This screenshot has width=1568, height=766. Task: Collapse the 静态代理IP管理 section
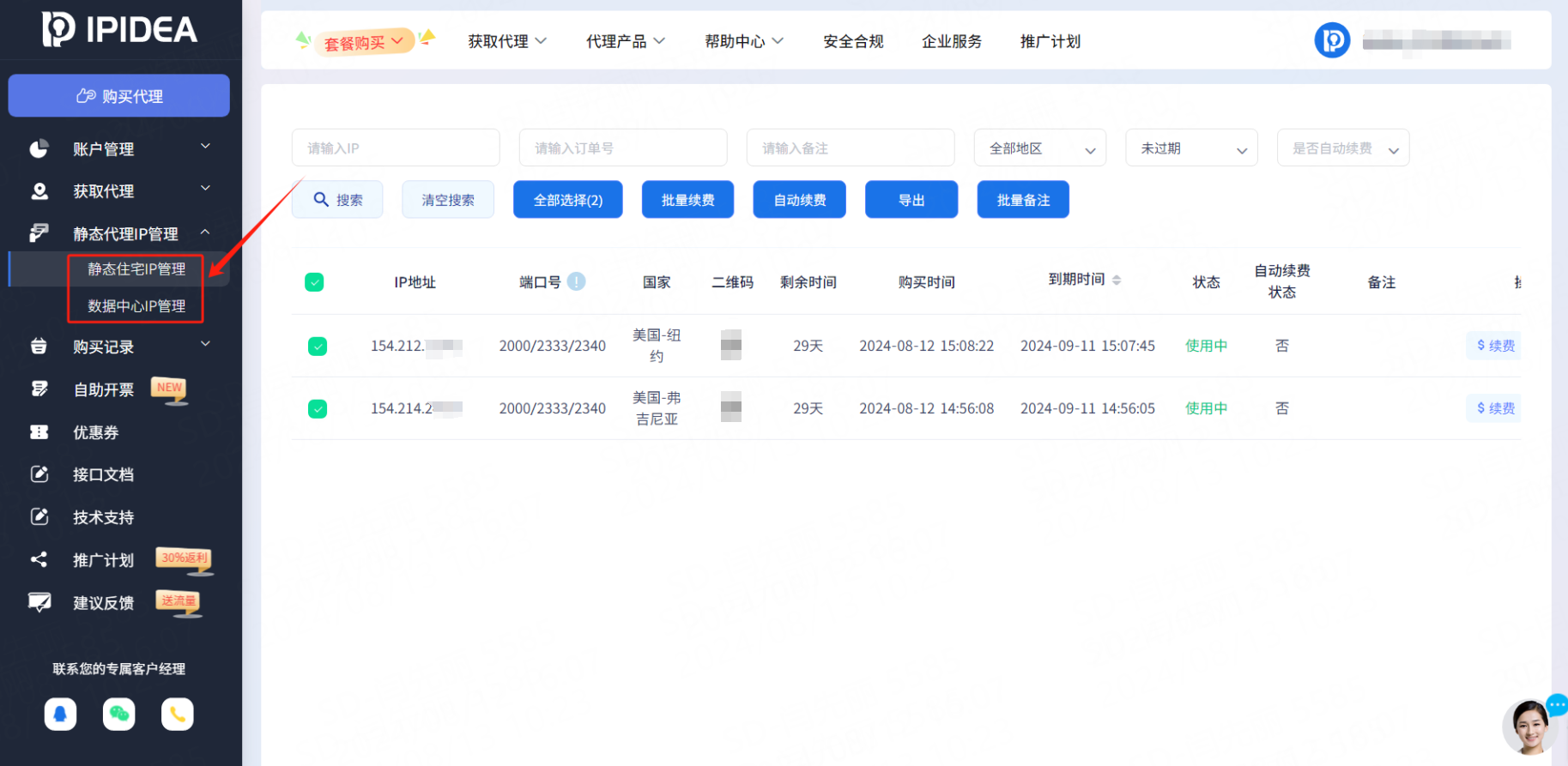pyautogui.click(x=205, y=232)
